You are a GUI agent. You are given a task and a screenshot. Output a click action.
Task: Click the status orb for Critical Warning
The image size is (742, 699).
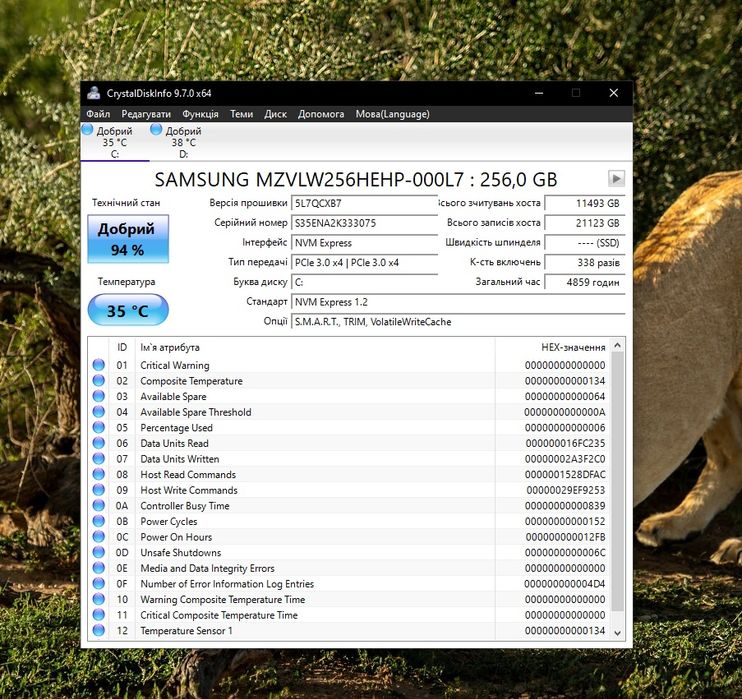pyautogui.click(x=98, y=365)
